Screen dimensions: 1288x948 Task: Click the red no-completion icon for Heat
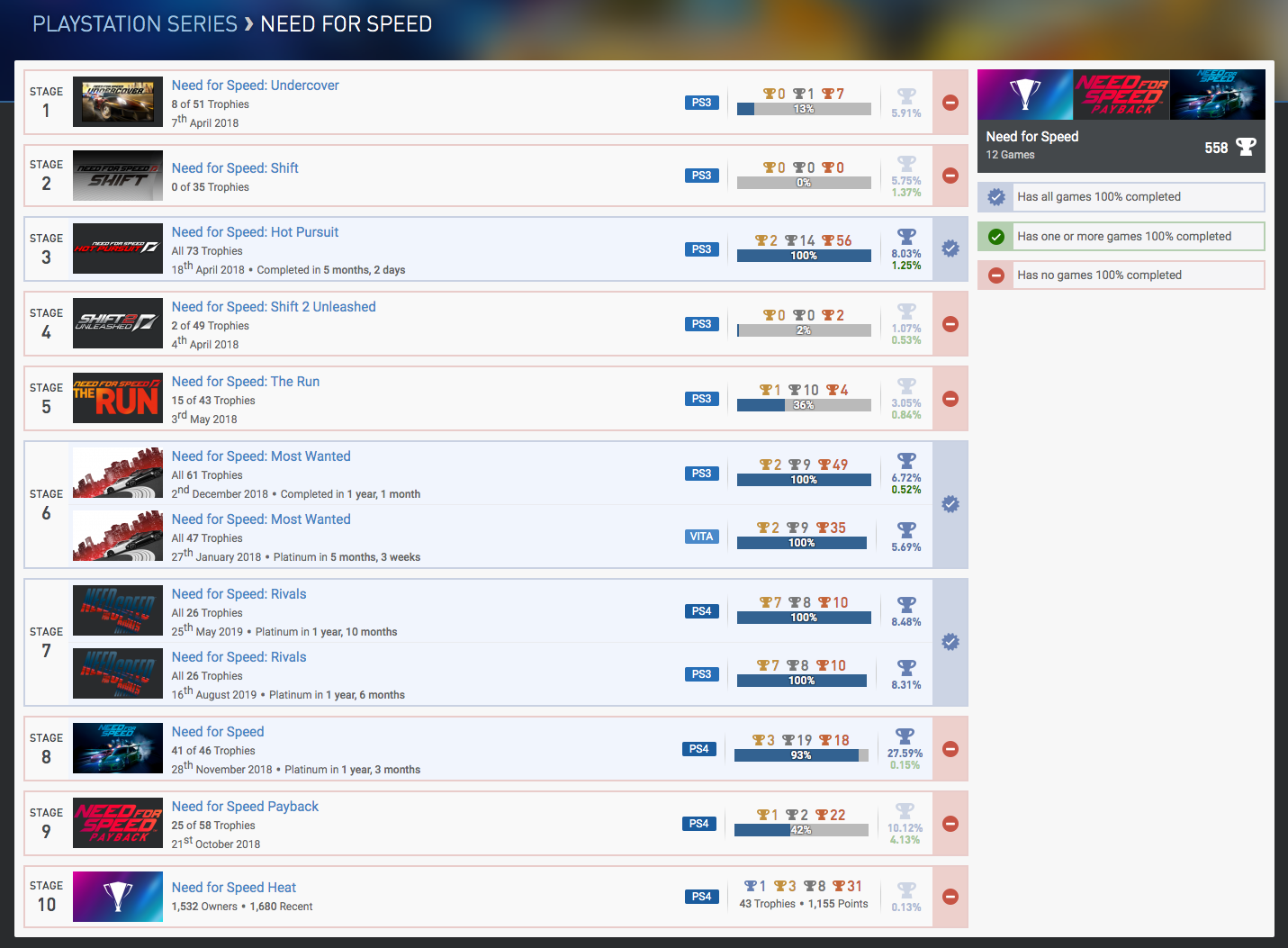tap(950, 897)
